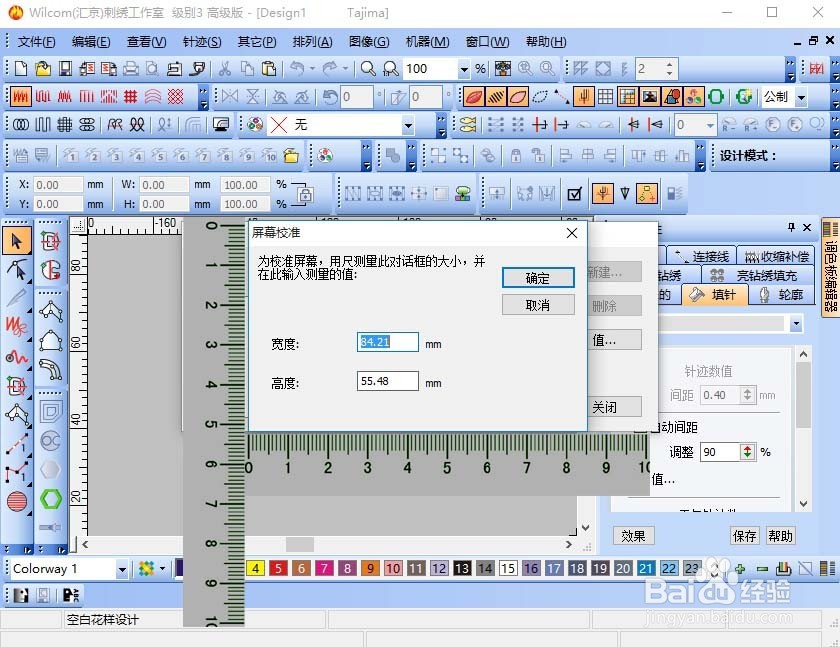The width and height of the screenshot is (840, 647).
Task: Select the red hatched circle fill tool
Action: point(17,501)
